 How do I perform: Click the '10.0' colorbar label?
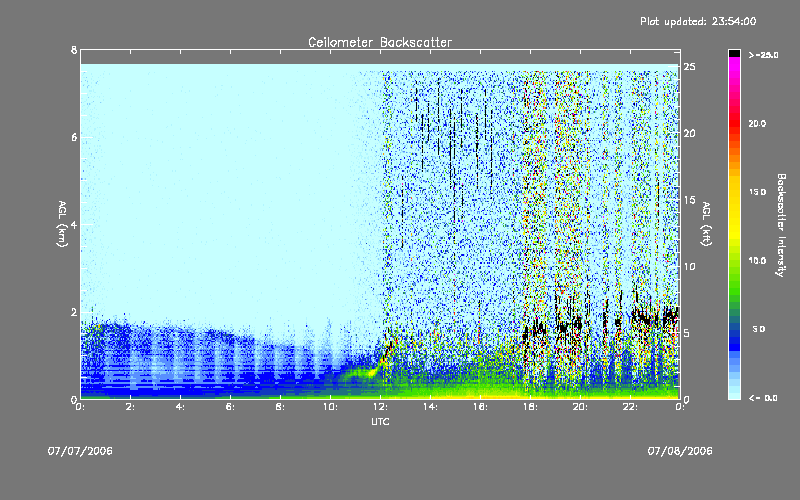(757, 261)
